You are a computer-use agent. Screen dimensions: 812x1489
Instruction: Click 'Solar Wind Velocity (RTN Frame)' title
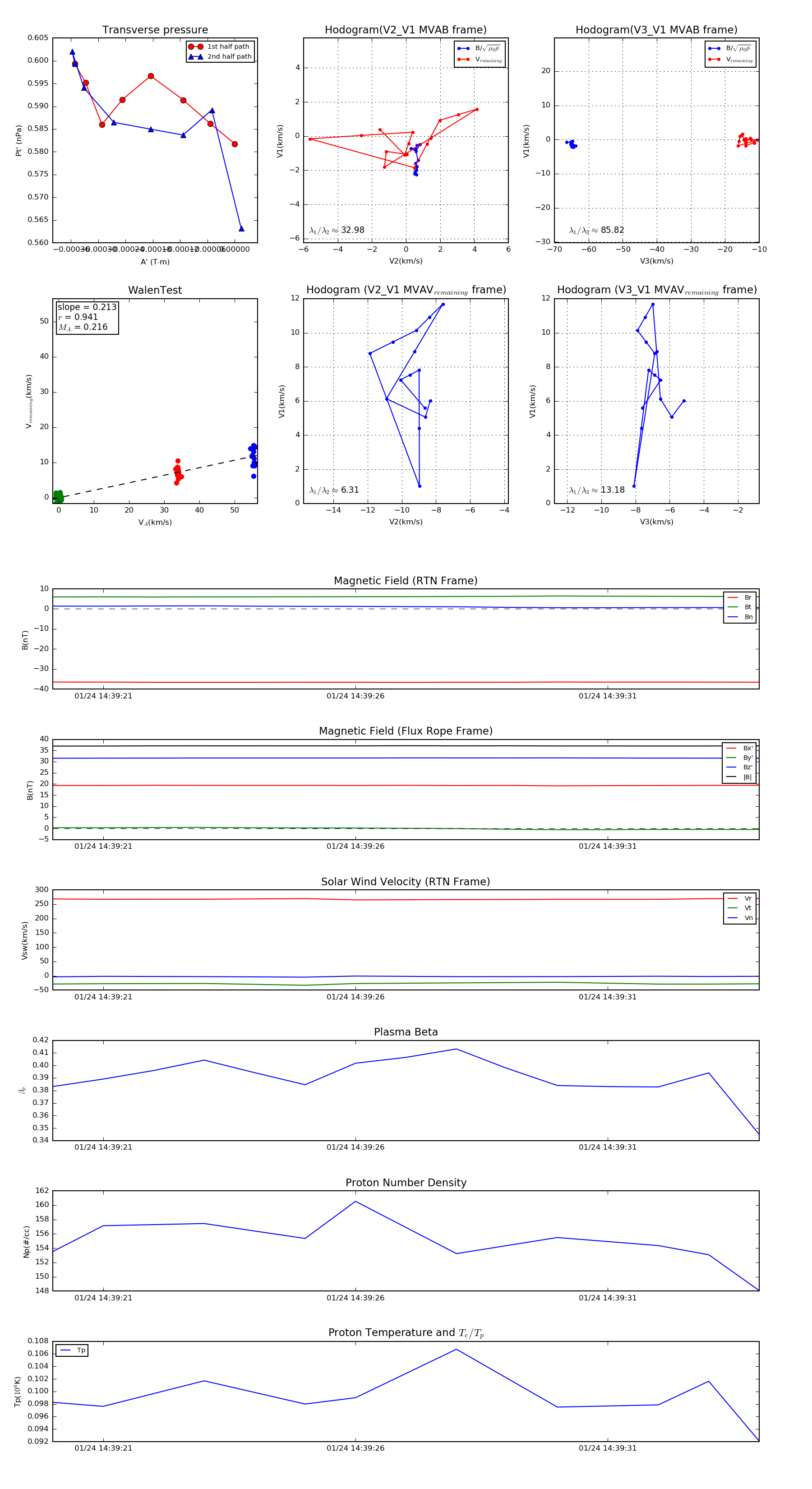pos(406,882)
